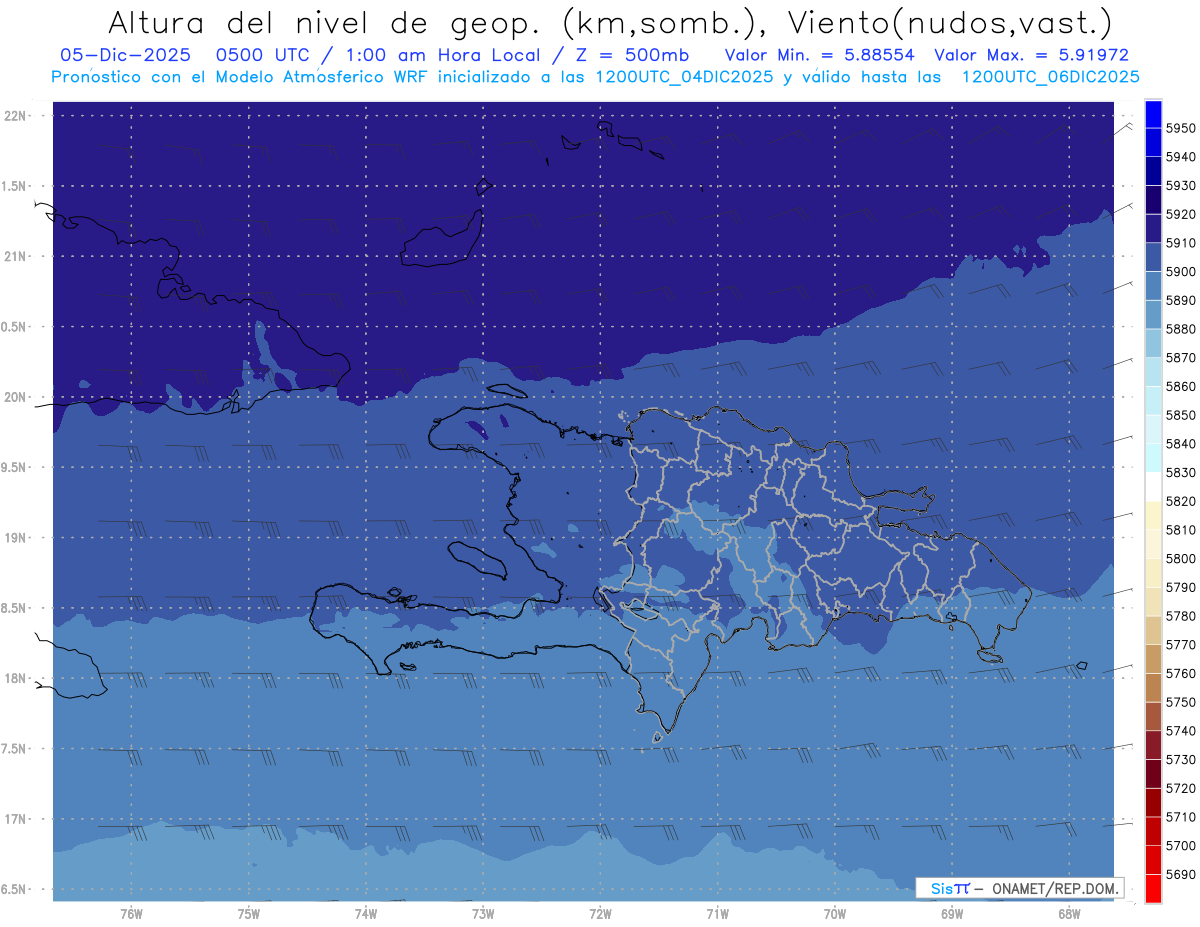Click the '5740' color bar label

pos(1181,731)
